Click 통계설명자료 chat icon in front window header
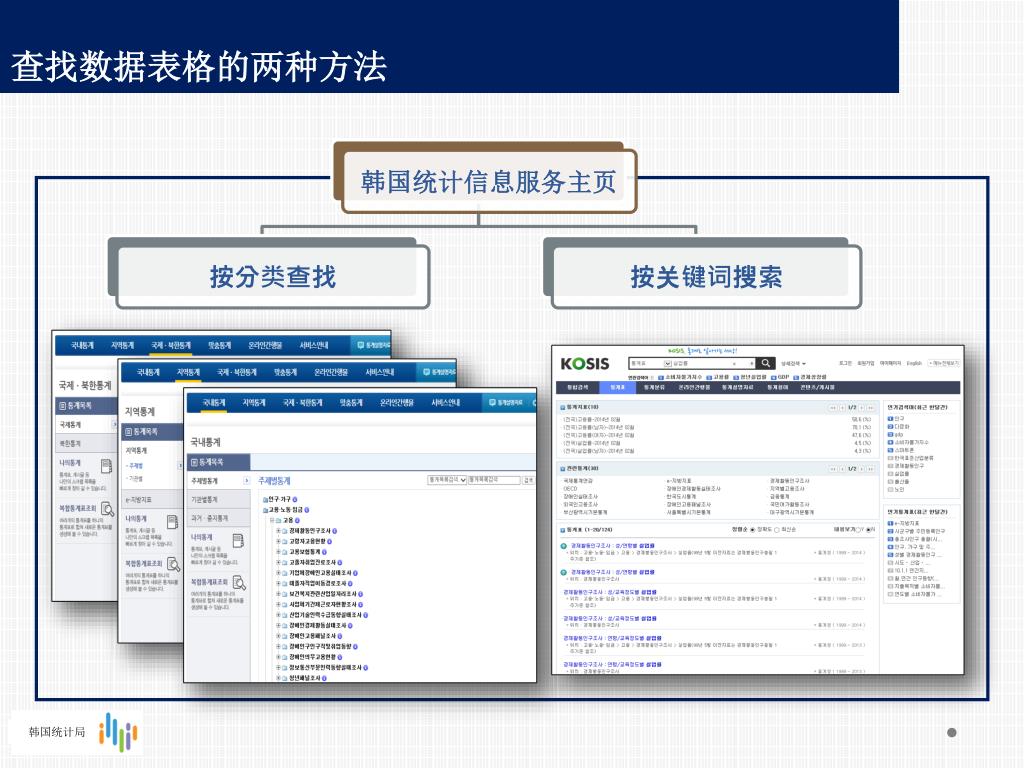 click(x=493, y=402)
